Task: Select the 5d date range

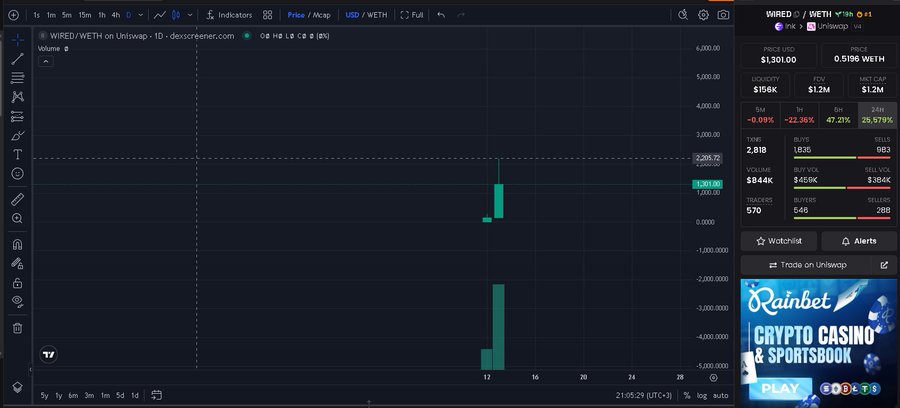Action: click(120, 395)
